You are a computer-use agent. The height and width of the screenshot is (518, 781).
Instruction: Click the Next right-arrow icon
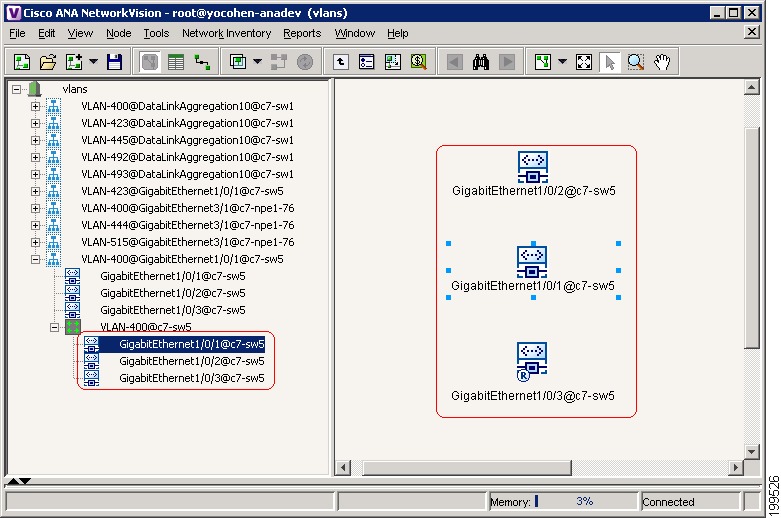click(x=507, y=62)
